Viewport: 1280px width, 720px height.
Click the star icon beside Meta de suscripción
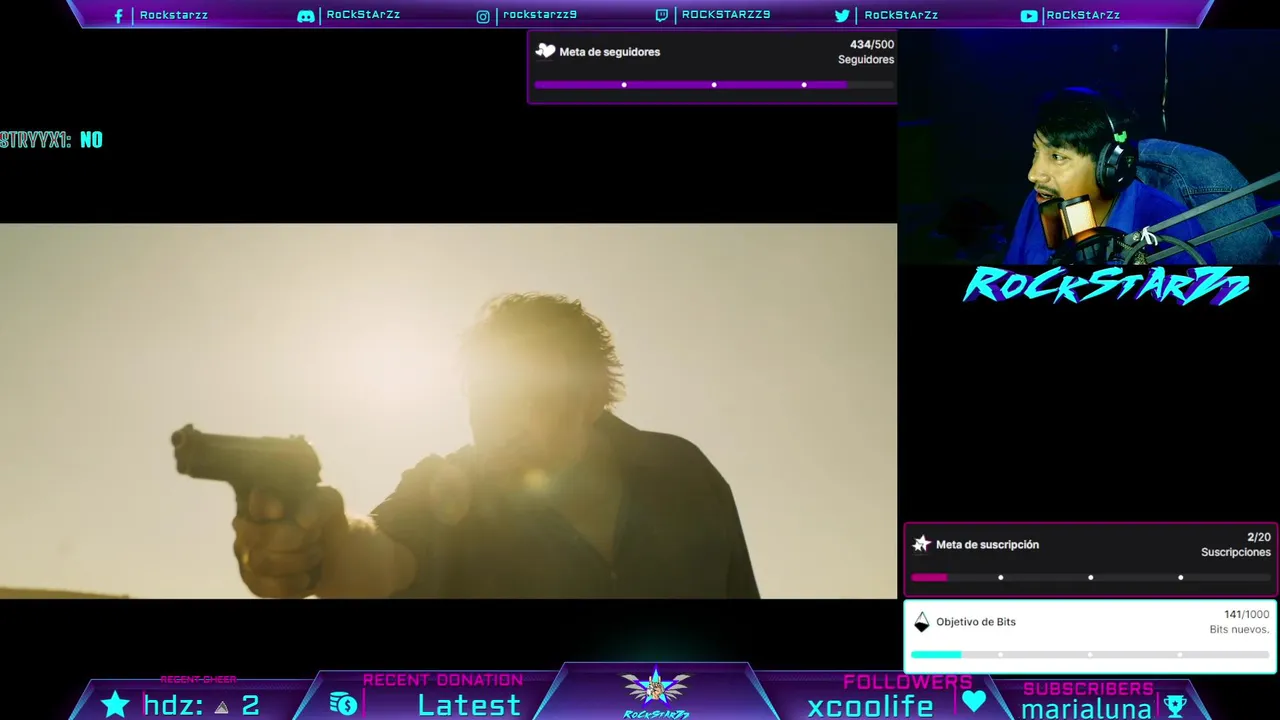tap(922, 544)
